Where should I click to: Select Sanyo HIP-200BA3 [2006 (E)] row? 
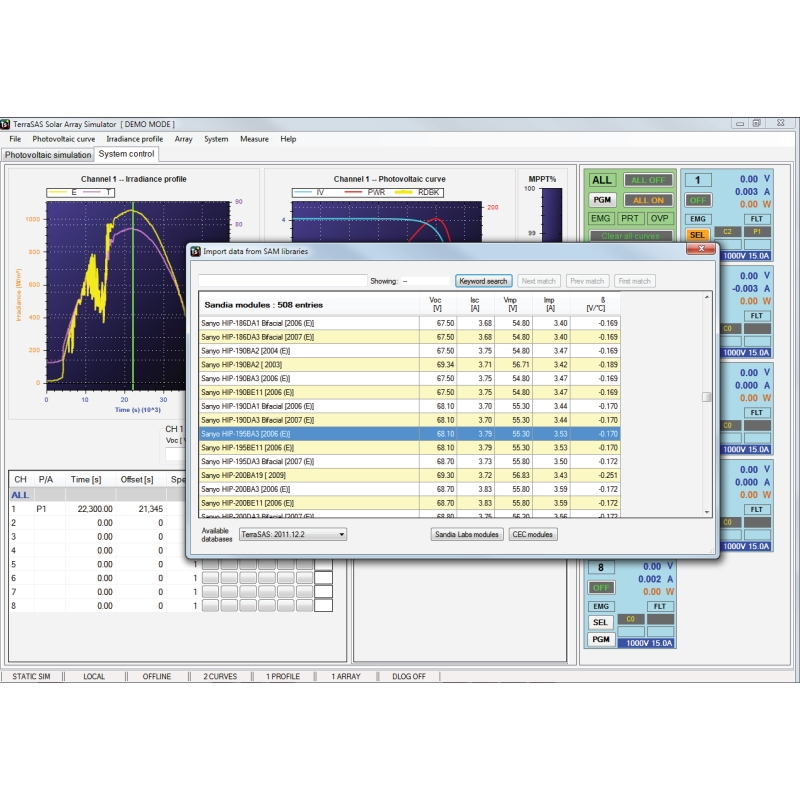click(409, 489)
